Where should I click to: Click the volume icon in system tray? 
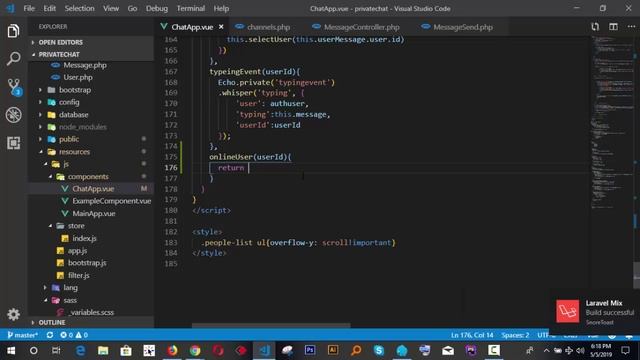[580, 351]
